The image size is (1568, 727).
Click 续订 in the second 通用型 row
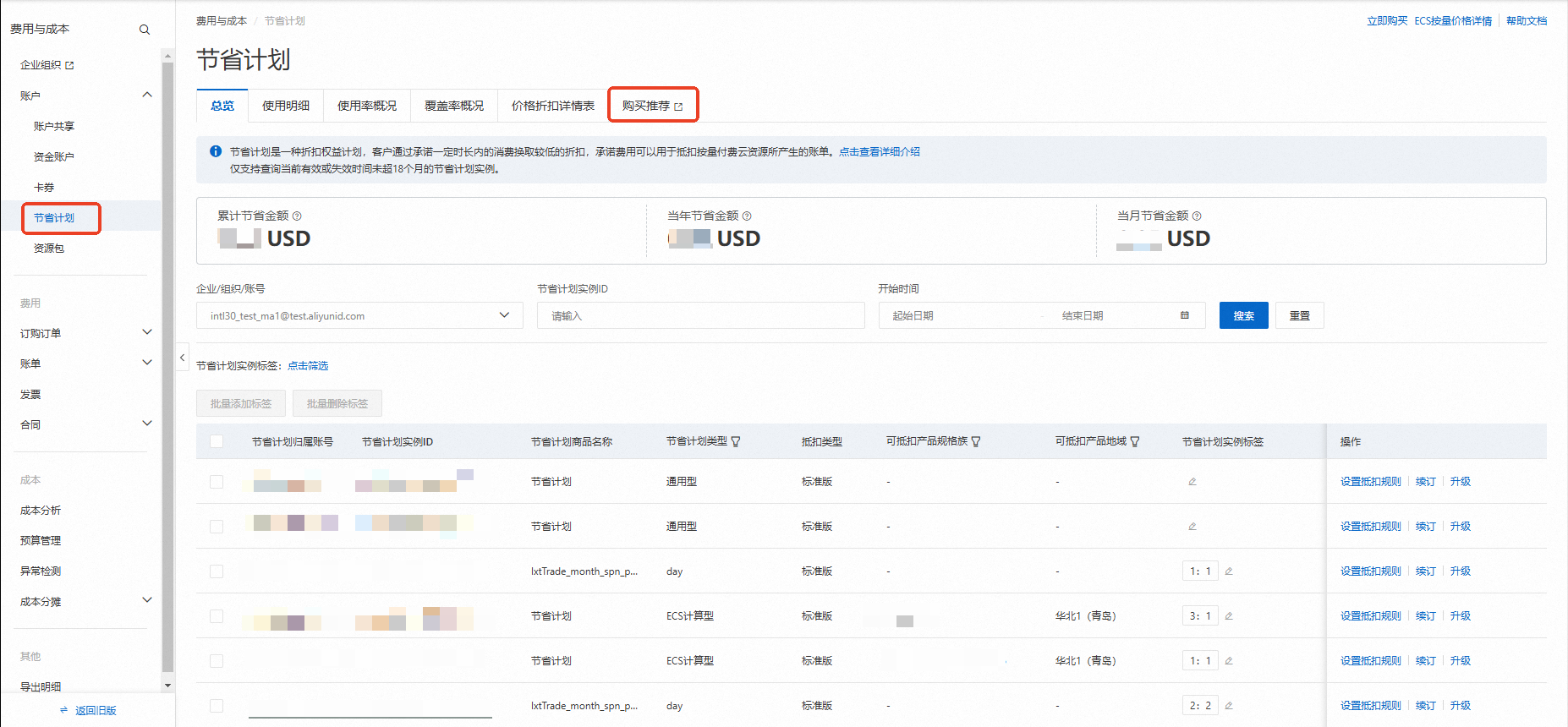click(x=1426, y=527)
